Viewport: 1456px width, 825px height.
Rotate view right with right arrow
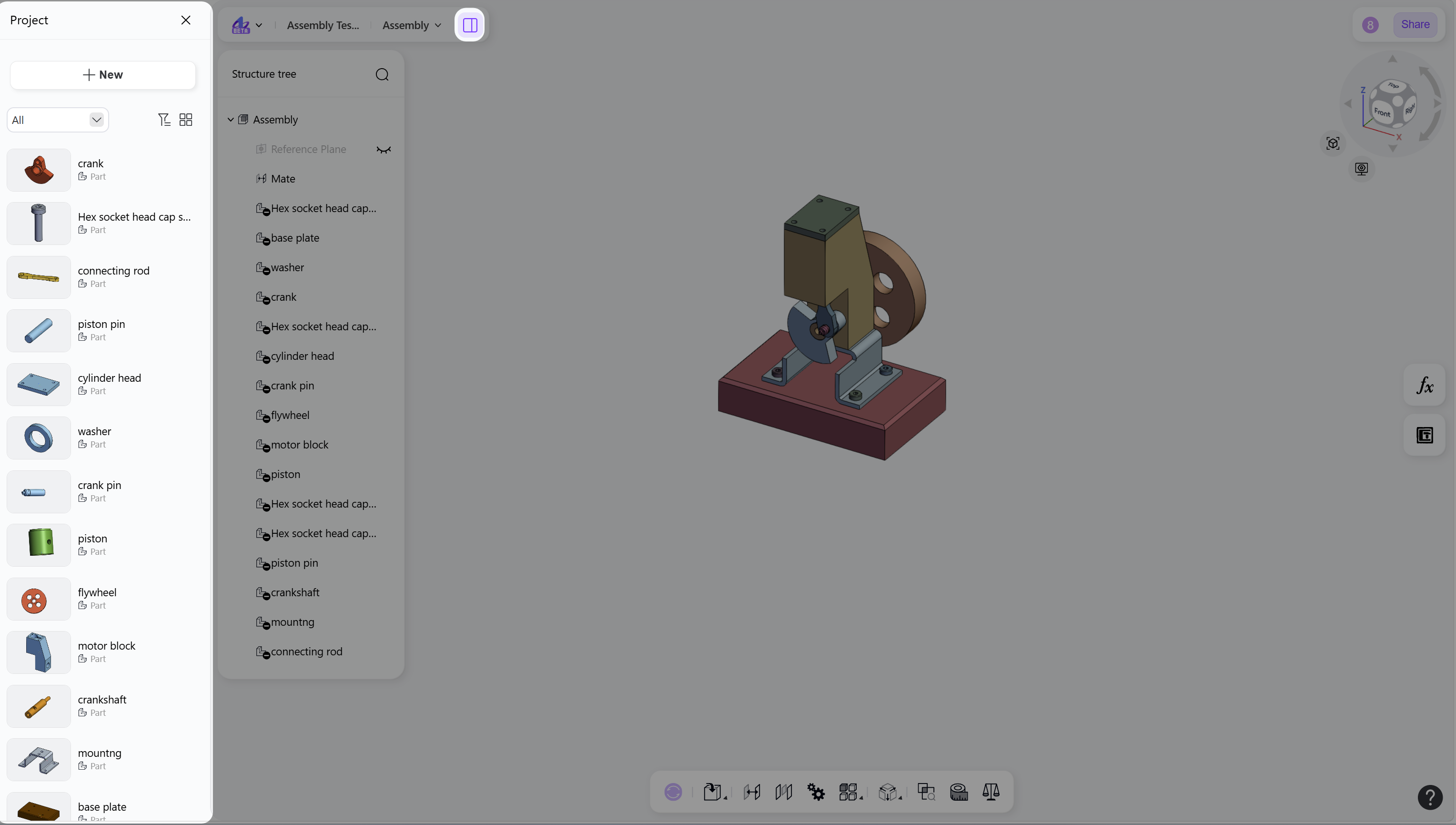coord(1437,103)
